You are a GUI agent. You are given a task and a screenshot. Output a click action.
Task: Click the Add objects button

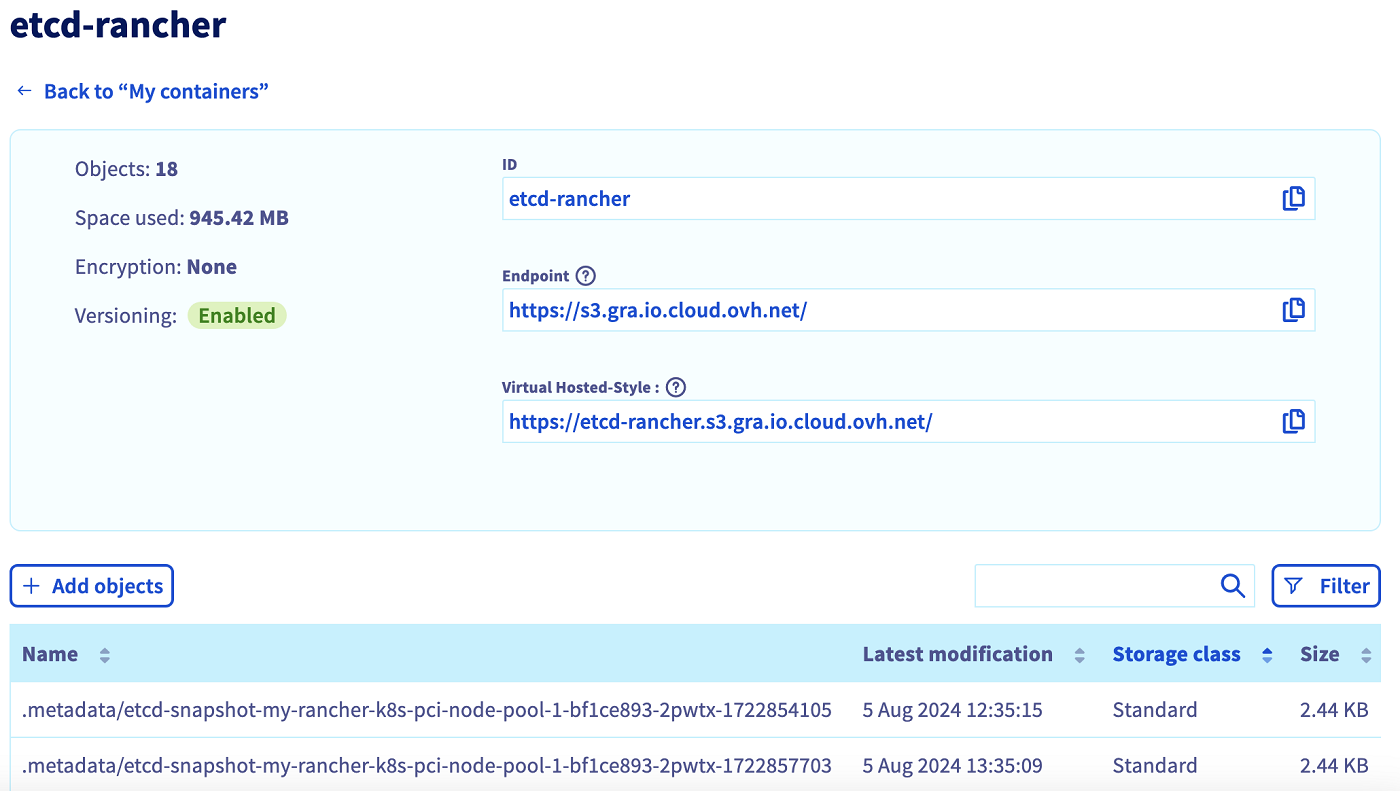(x=91, y=585)
